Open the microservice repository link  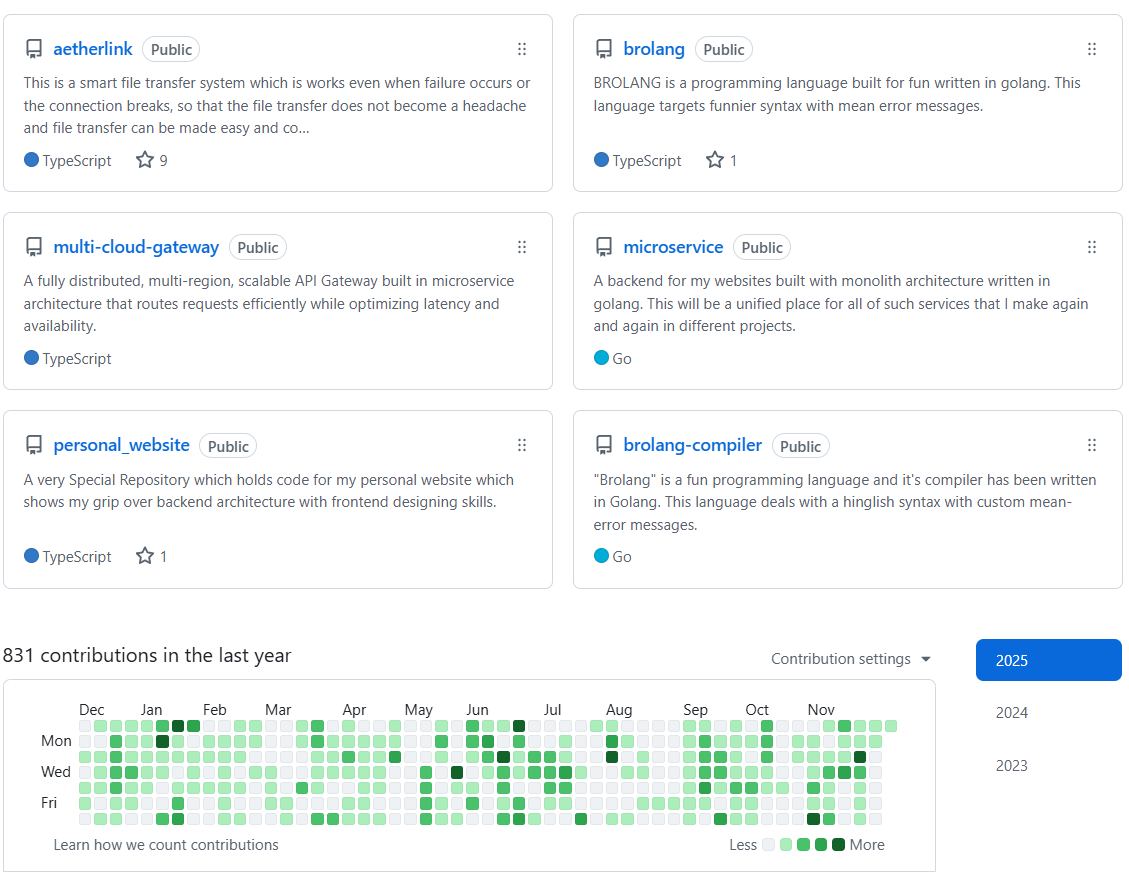click(x=673, y=247)
